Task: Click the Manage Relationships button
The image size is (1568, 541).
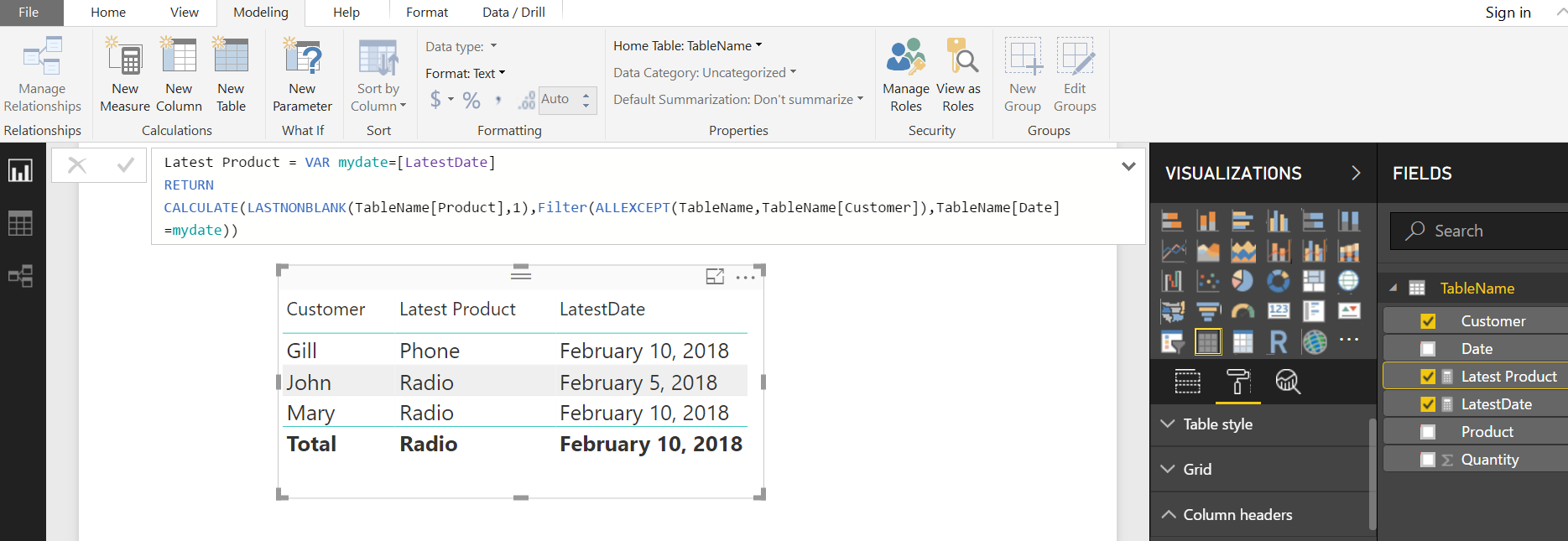Action: tap(42, 74)
